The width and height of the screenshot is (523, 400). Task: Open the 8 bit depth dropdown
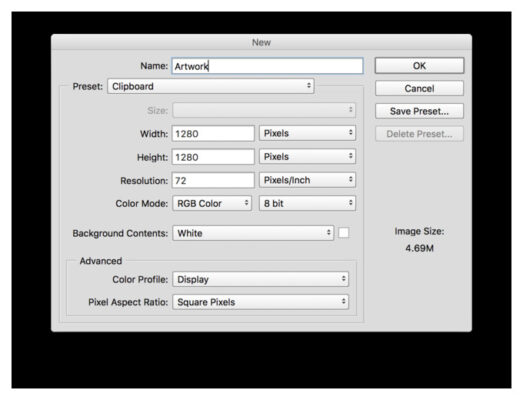coord(307,203)
